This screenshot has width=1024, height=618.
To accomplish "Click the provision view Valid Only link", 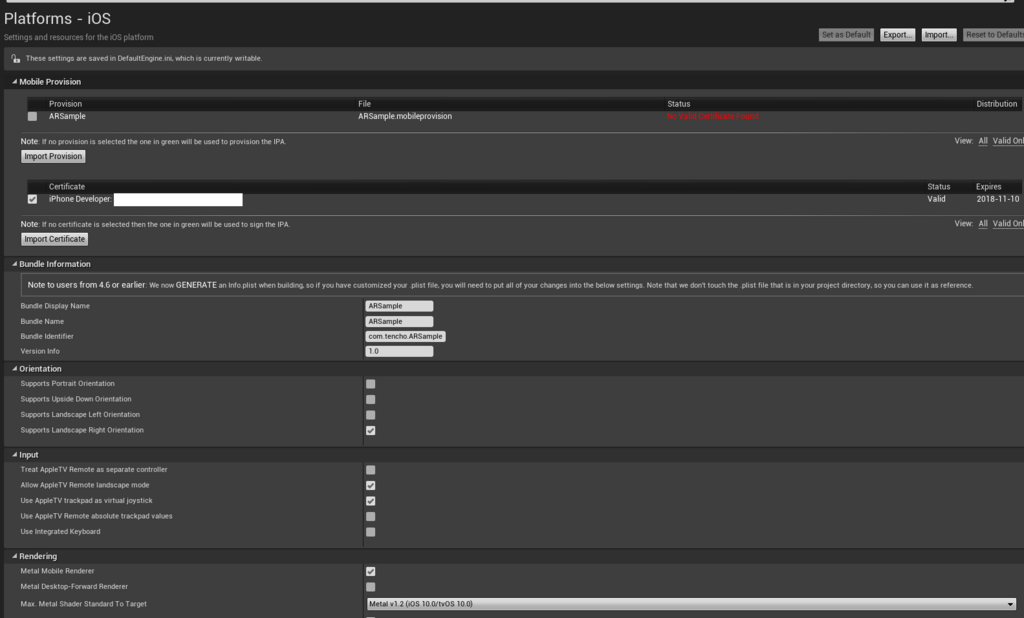I will 1008,141.
